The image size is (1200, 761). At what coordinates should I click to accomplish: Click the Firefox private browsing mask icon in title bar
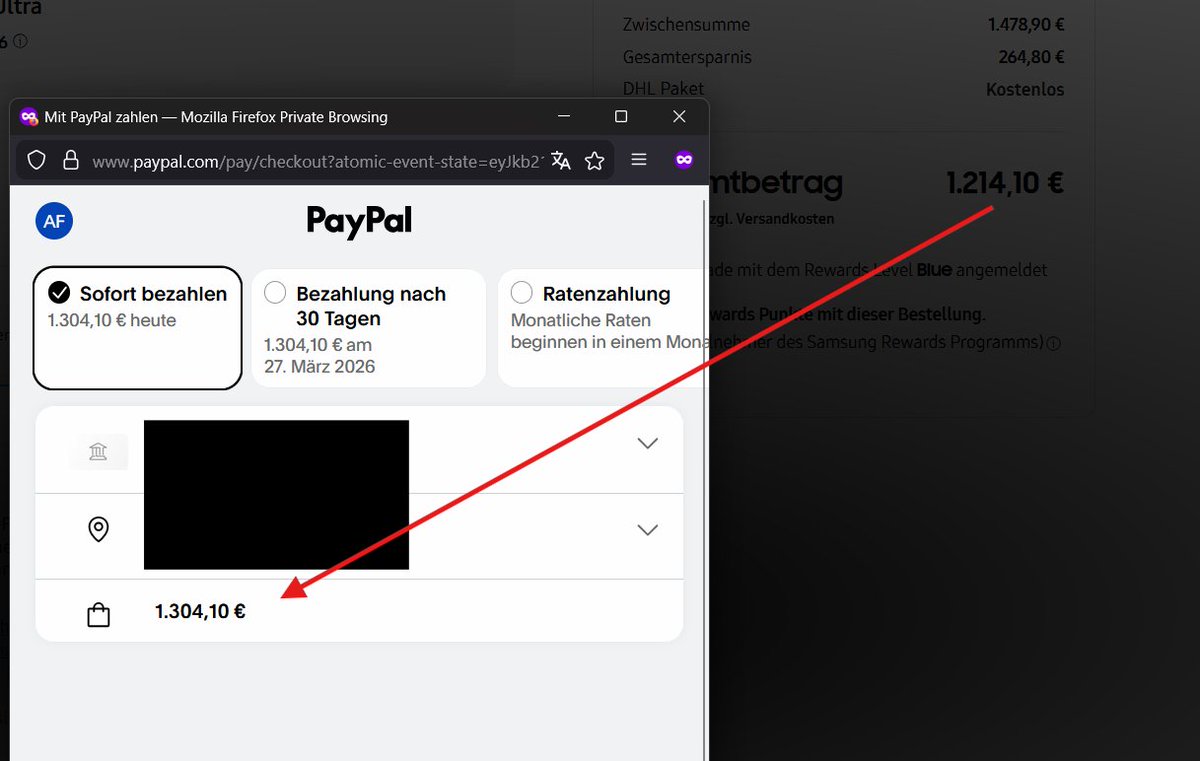point(29,117)
